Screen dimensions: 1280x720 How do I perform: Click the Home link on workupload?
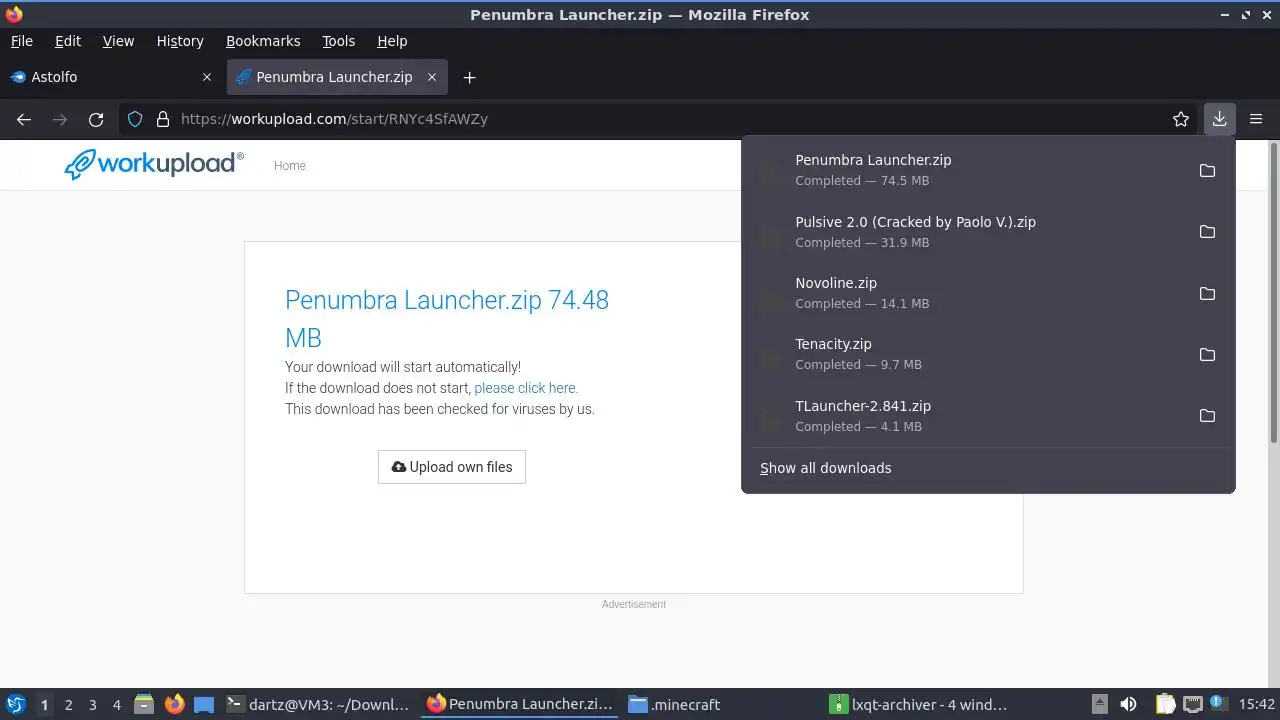[290, 166]
